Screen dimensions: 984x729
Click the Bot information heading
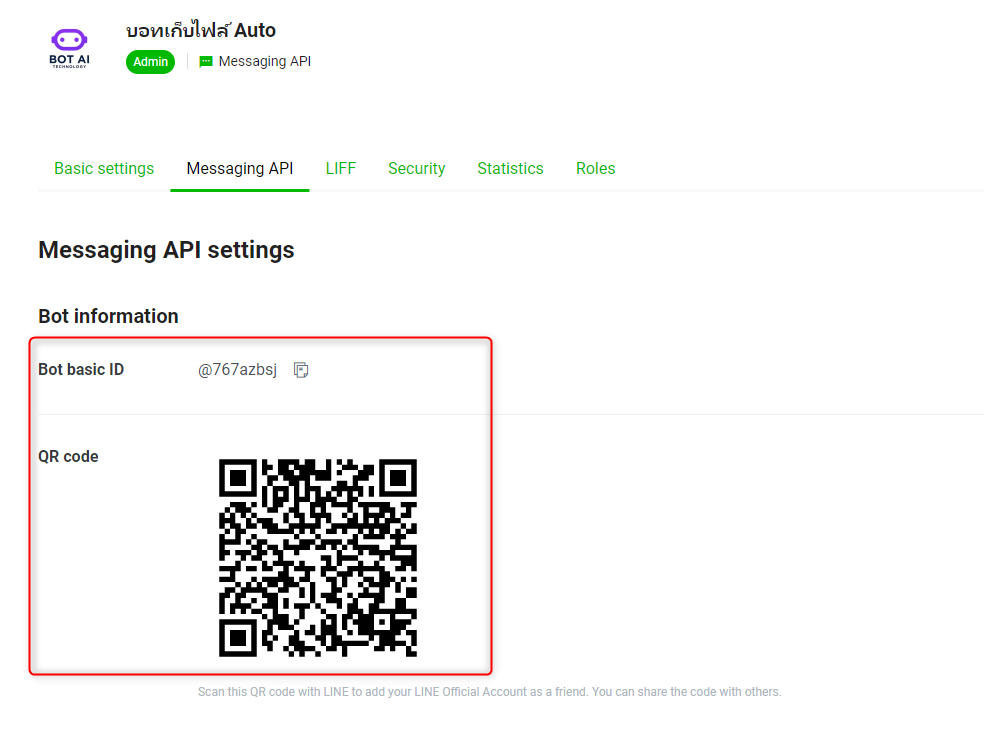108,316
